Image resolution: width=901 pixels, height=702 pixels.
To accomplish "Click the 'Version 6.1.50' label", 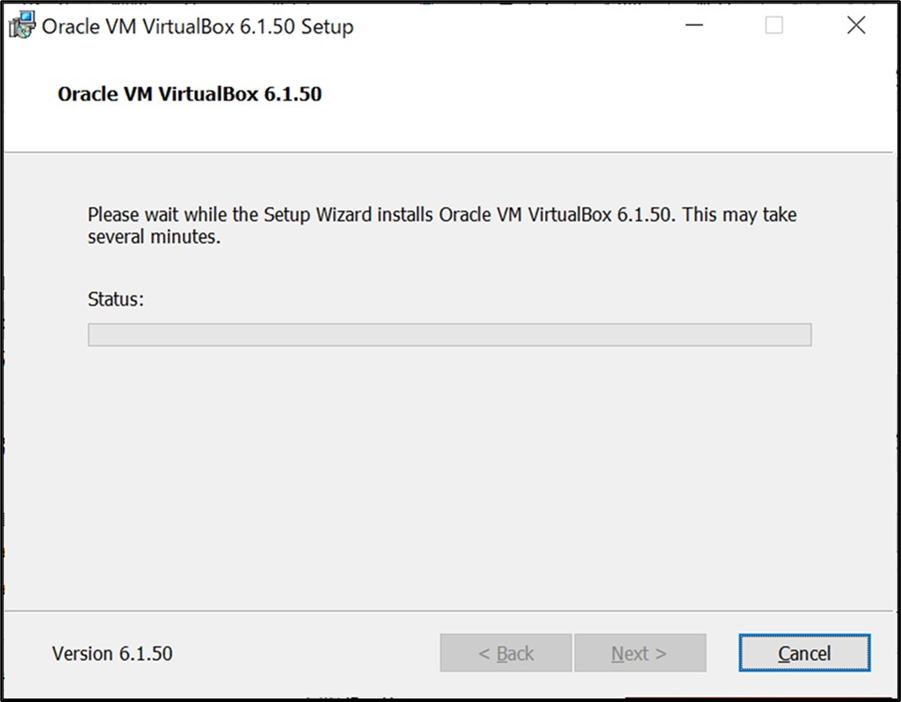I will point(112,653).
